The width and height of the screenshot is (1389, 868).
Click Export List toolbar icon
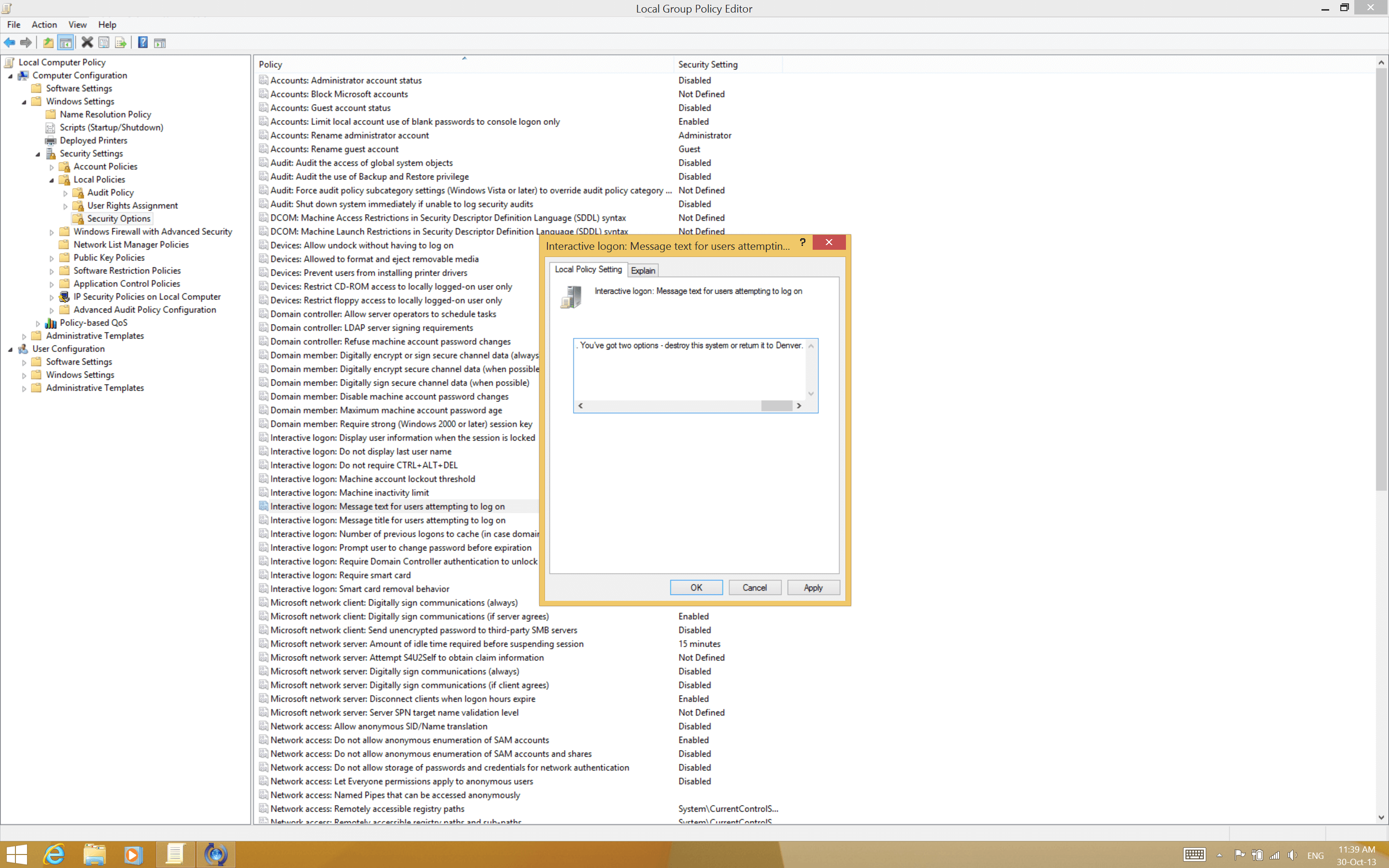121,42
